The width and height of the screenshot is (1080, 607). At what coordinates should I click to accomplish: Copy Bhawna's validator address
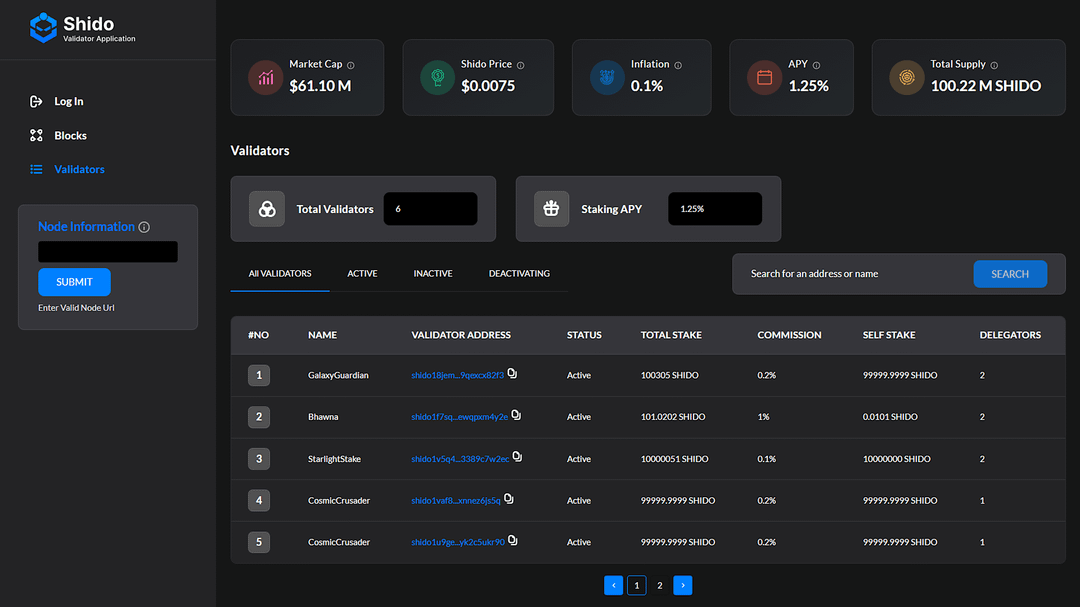(x=516, y=415)
